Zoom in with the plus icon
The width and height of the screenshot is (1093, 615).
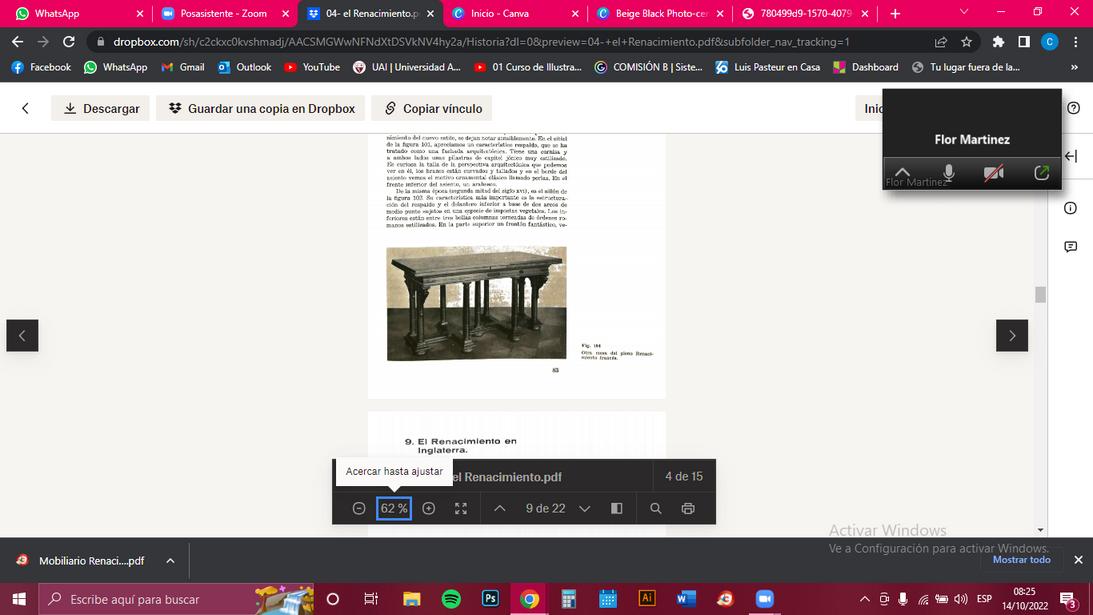[x=429, y=508]
